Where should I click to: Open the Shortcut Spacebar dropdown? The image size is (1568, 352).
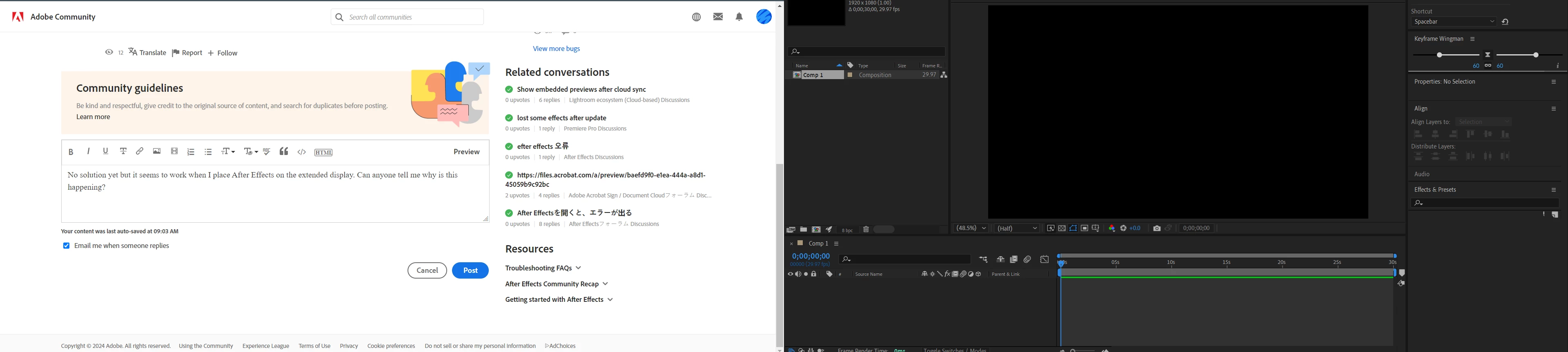[1454, 22]
